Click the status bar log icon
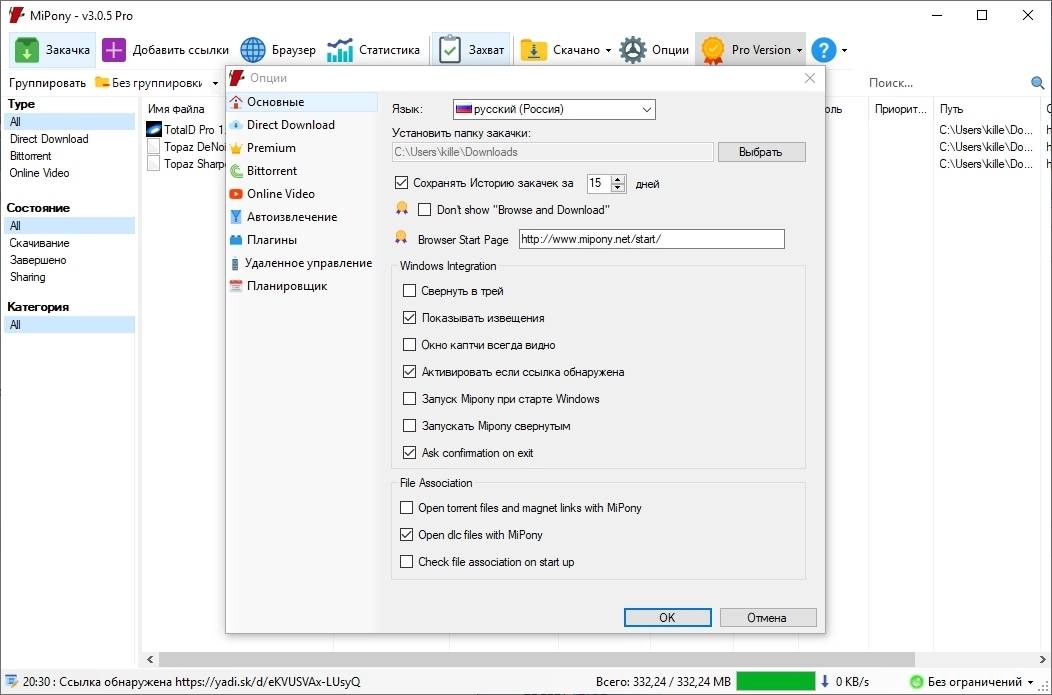The width and height of the screenshot is (1052, 695). [x=11, y=682]
